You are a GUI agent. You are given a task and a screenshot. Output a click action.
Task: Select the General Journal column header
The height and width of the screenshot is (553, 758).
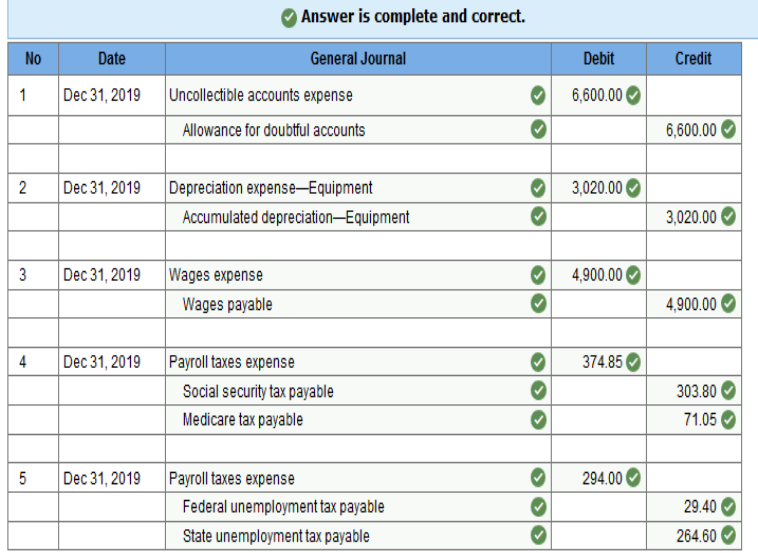click(x=358, y=58)
